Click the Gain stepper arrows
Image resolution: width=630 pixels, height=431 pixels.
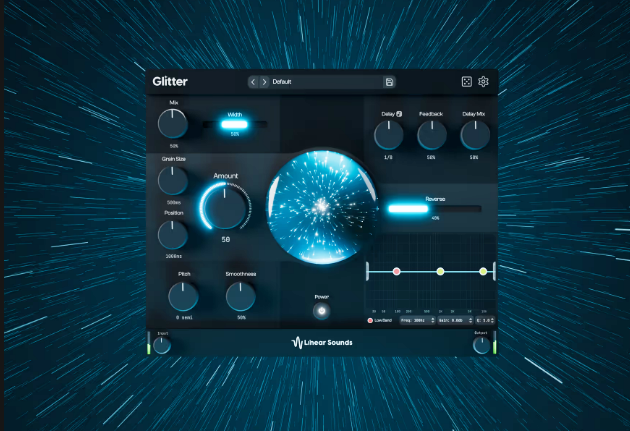(x=470, y=321)
